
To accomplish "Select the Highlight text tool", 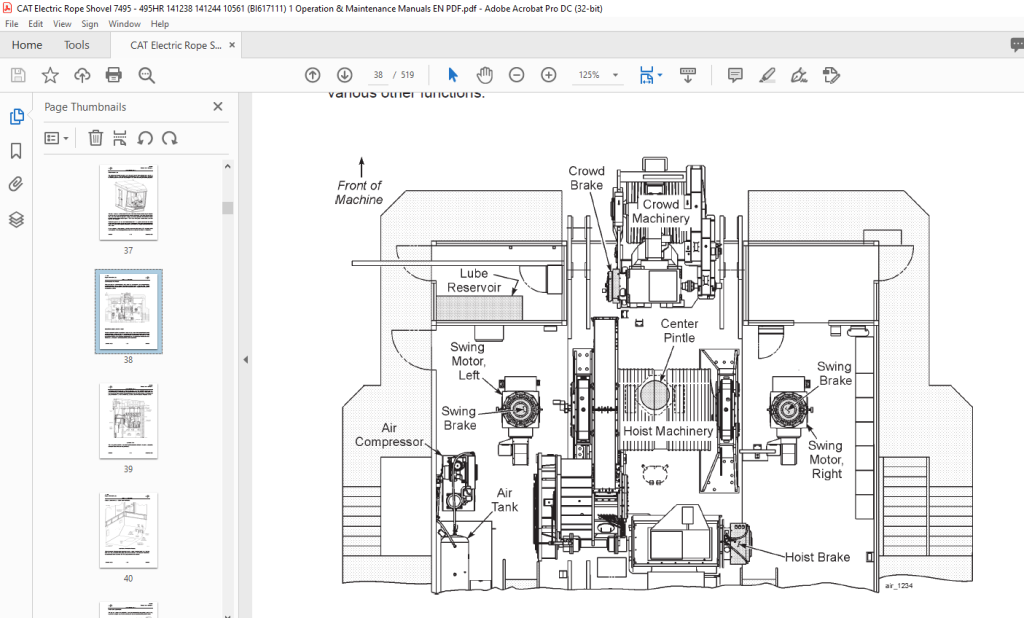I will pyautogui.click(x=767, y=75).
